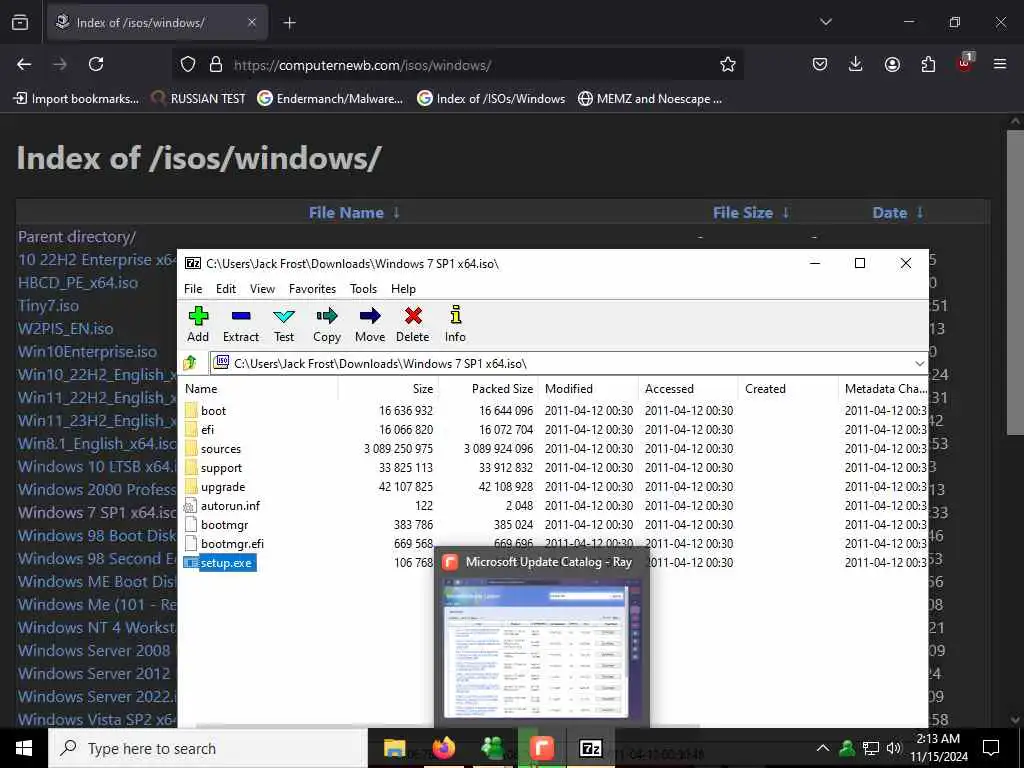The height and width of the screenshot is (768, 1024).
Task: Sort 7-Zip list by Name column
Action: (x=259, y=389)
